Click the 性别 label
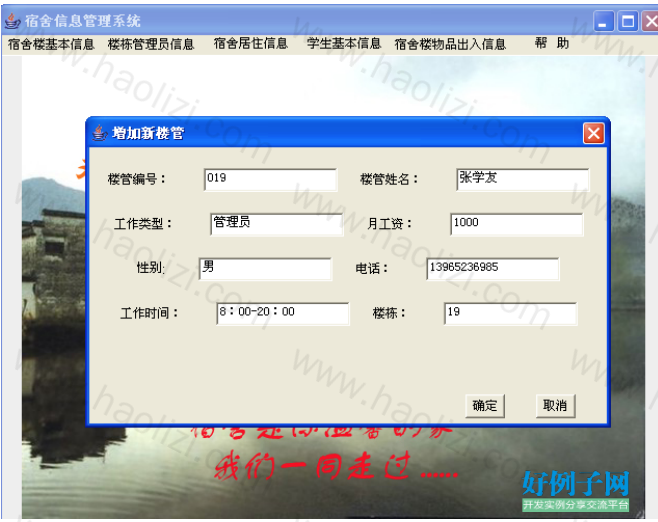This screenshot has height=522, width=658. 151,268
